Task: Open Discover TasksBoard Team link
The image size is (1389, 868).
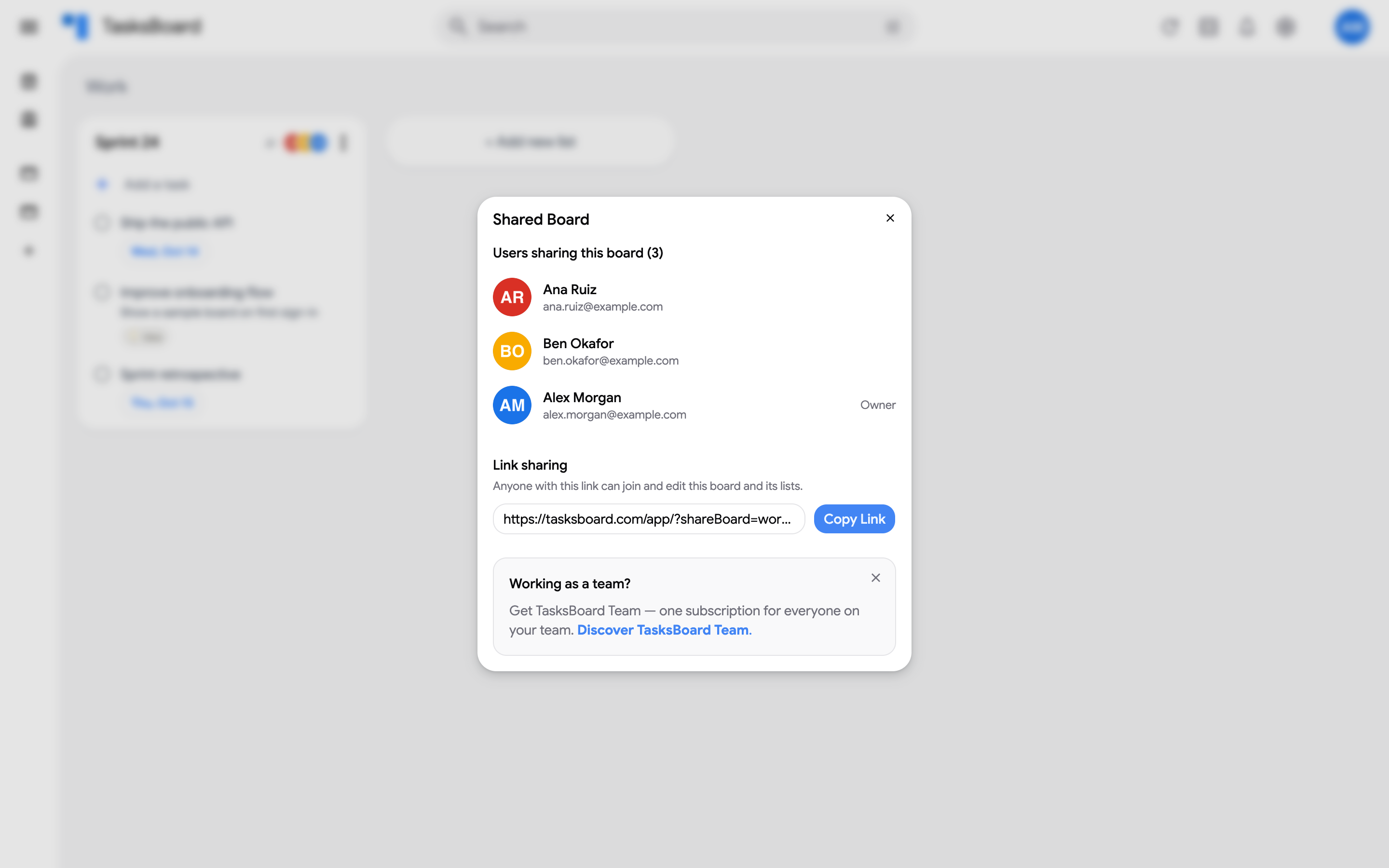Action: tap(664, 630)
